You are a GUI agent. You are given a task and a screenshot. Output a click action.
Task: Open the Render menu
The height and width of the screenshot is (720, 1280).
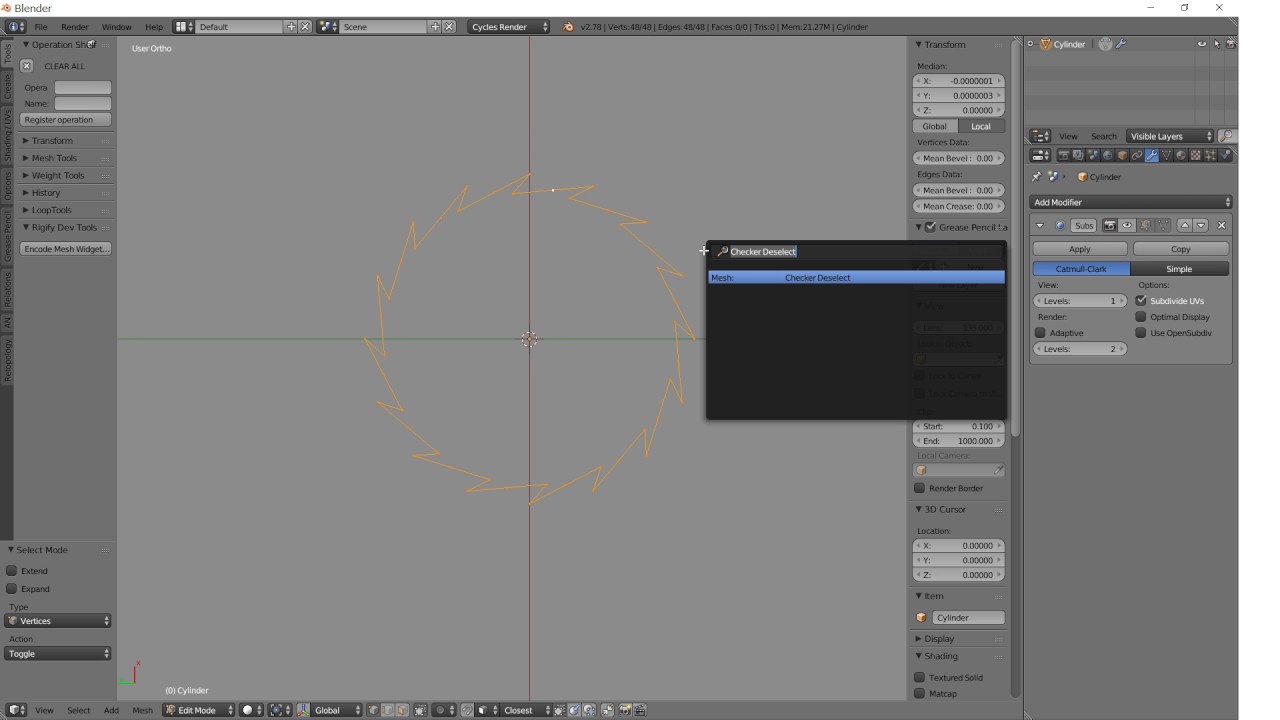75,27
